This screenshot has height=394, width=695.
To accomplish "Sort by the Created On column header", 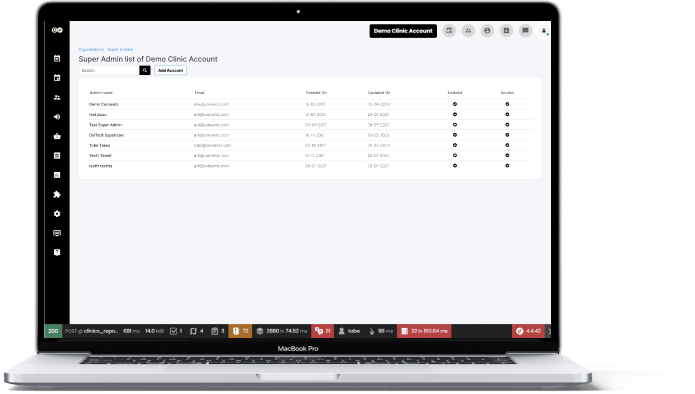I will (316, 93).
